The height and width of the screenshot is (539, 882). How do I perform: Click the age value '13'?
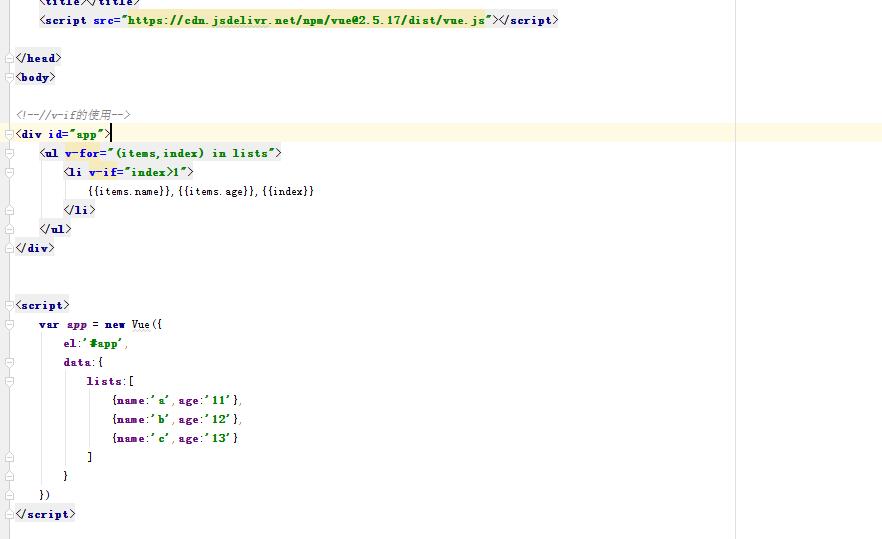coord(218,438)
